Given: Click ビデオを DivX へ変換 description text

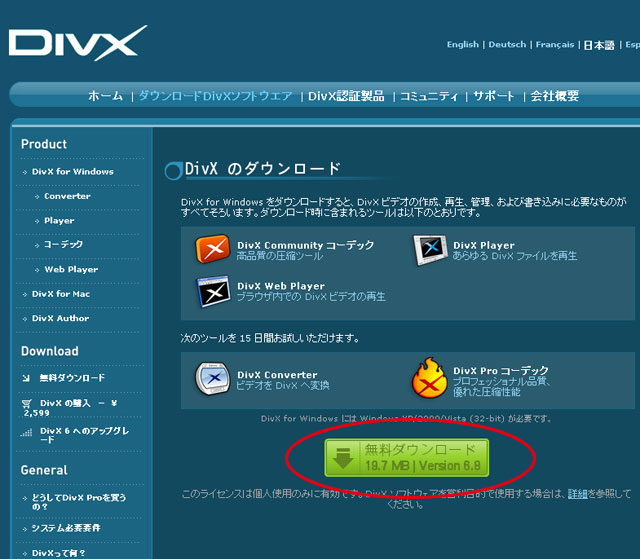Looking at the screenshot, I should 282,386.
